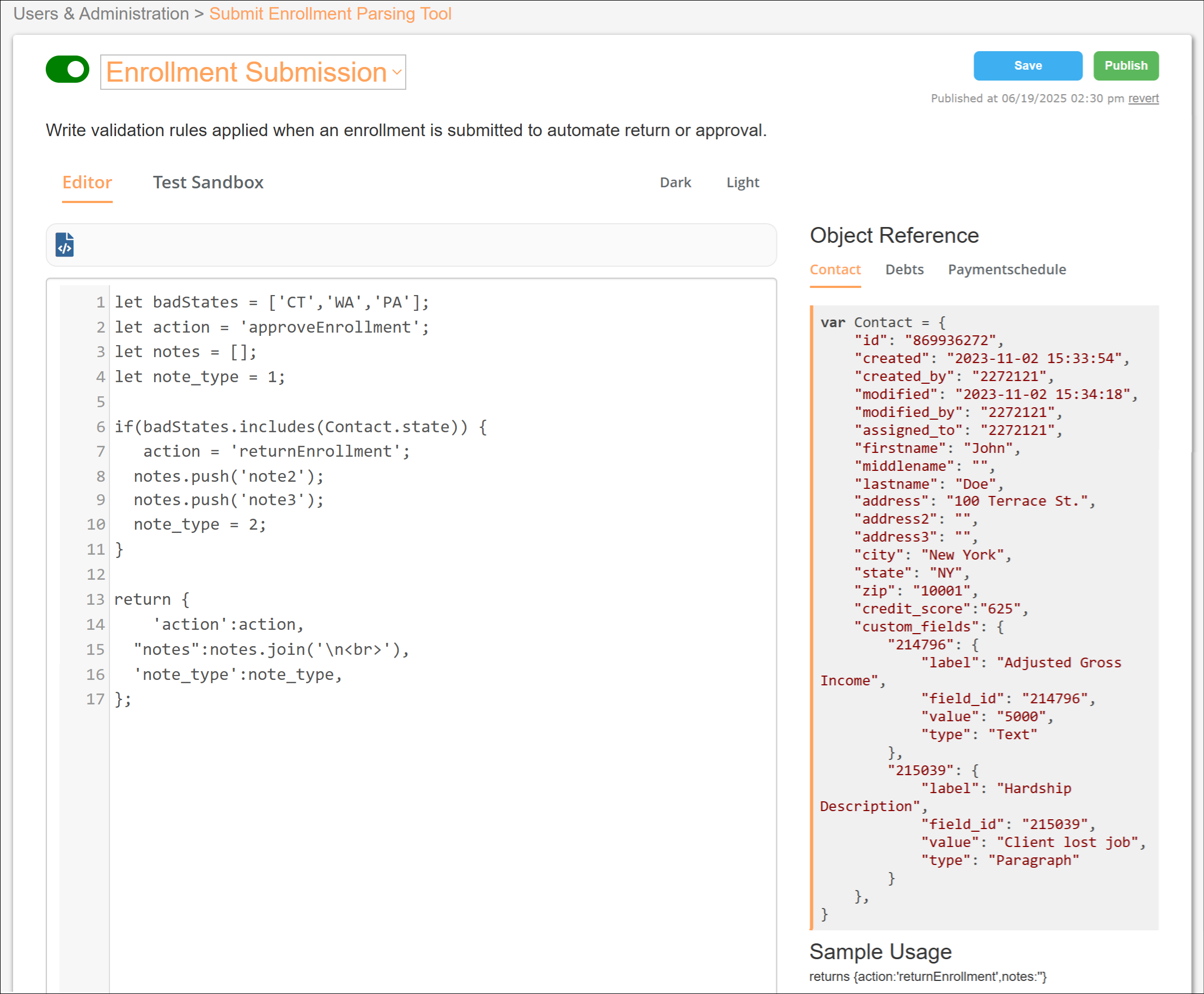Open the Contact object reference tab

point(835,269)
